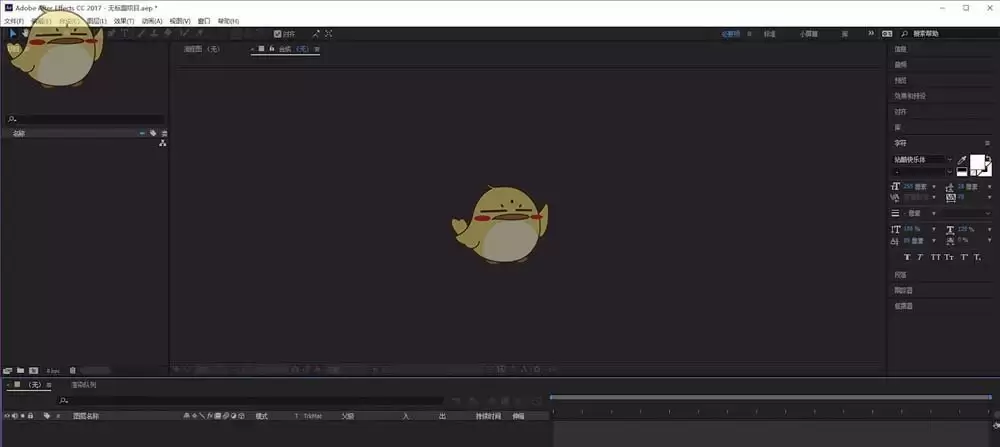Switch to the 标准 workspace
This screenshot has width=1000, height=447.
[770, 34]
